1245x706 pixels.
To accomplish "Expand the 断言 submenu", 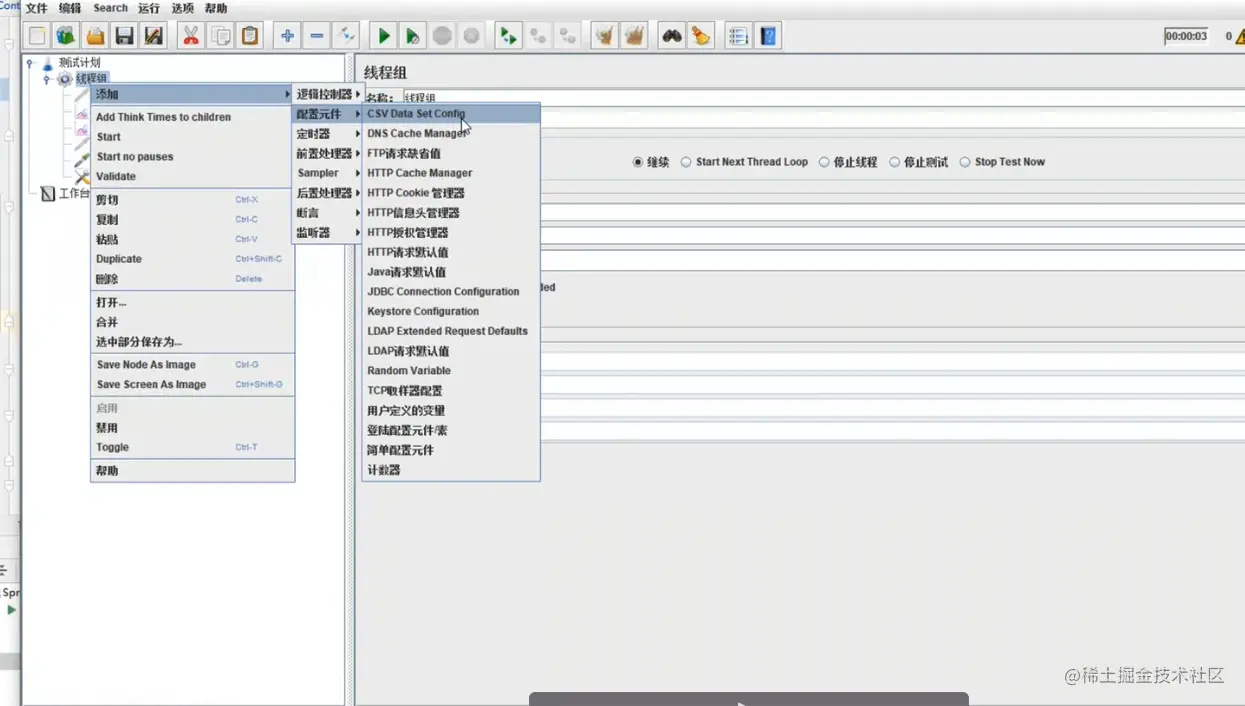I will click(x=327, y=213).
